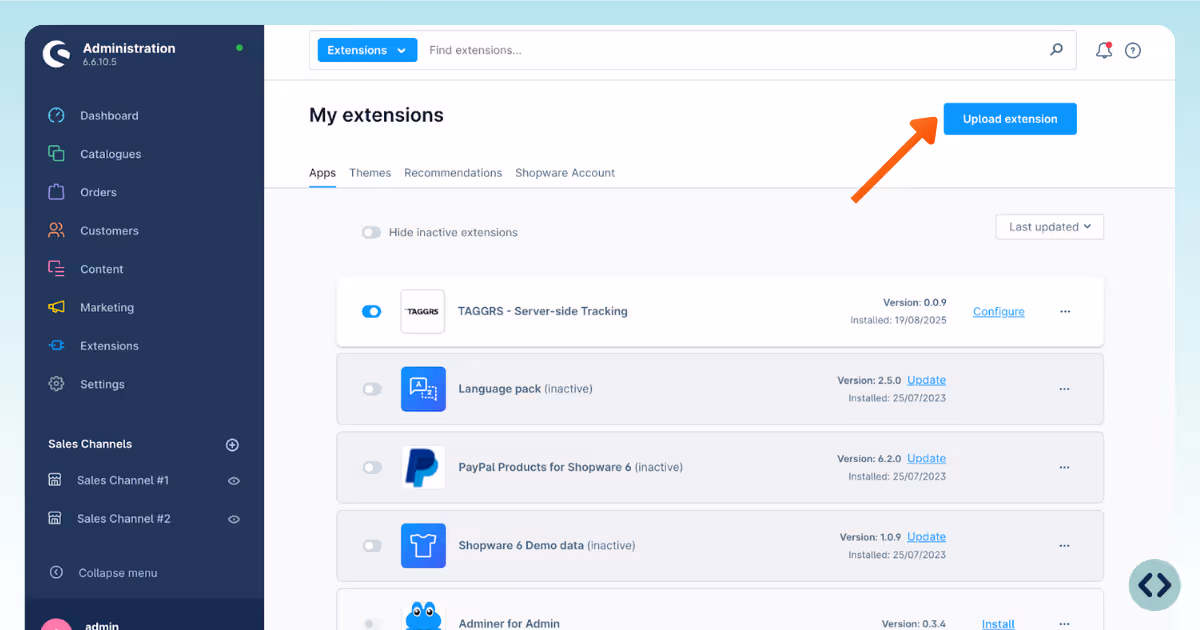Switch to the Shopware Account tab
The height and width of the screenshot is (630, 1200).
click(565, 173)
